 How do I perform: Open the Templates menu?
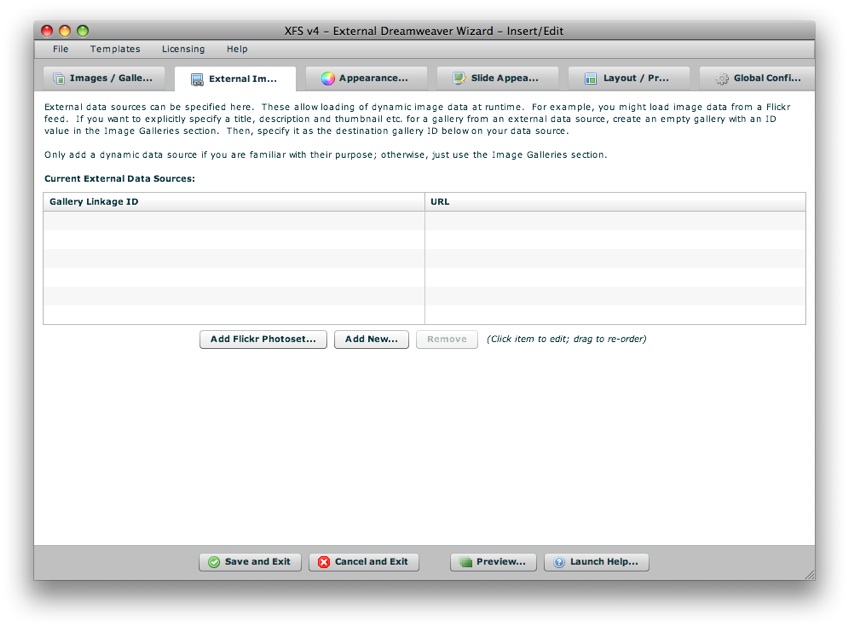[x=115, y=49]
